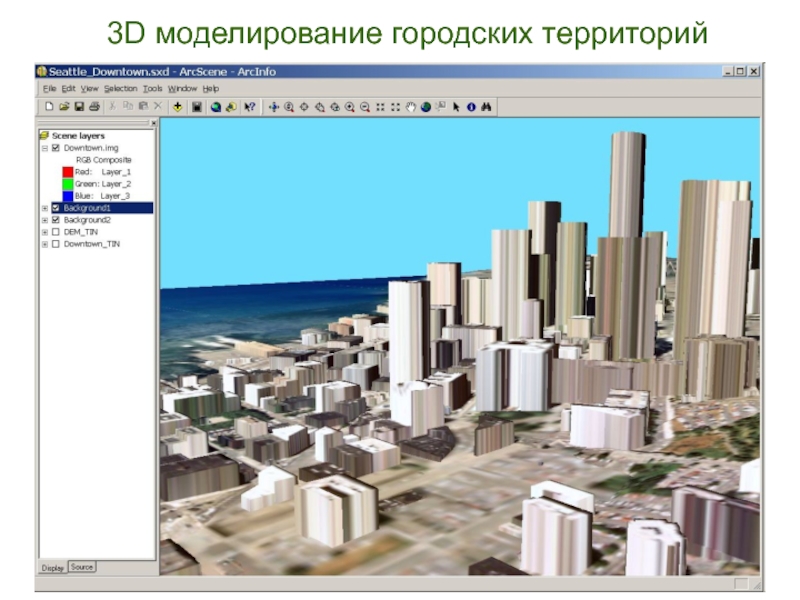Open the Selection menu
This screenshot has width=800, height=600.
(x=122, y=88)
